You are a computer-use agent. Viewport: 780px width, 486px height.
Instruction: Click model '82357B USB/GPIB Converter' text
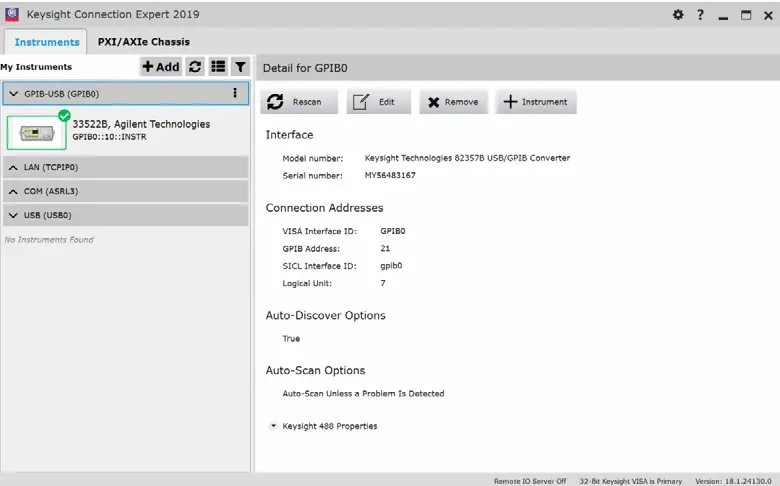(512, 158)
